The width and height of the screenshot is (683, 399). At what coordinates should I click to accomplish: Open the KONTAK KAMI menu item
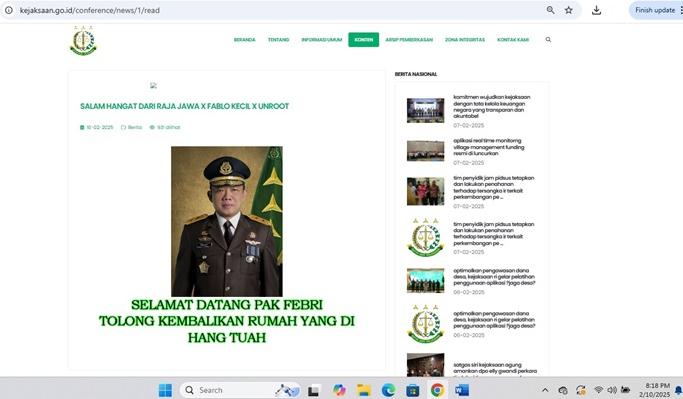pos(513,40)
